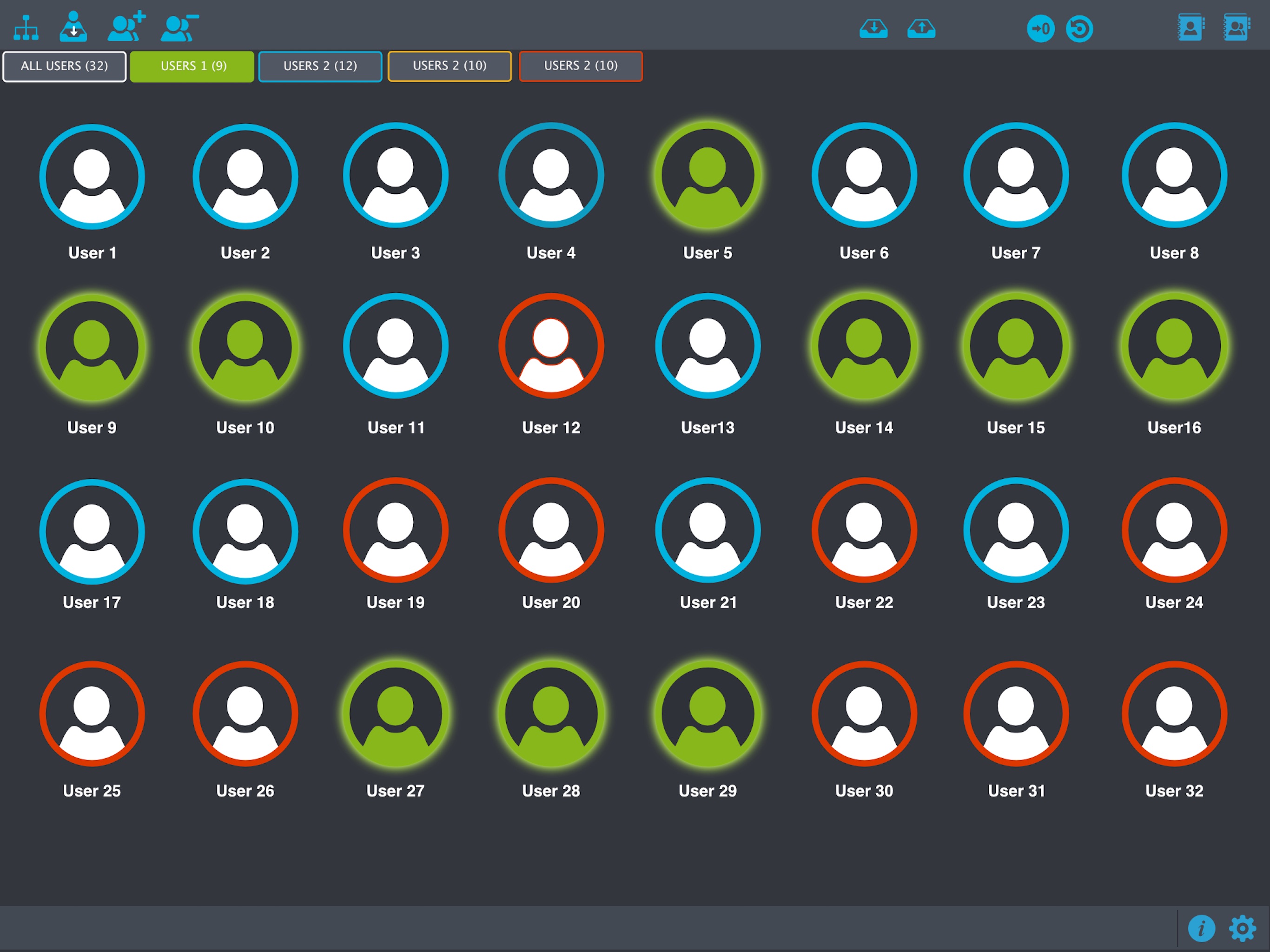Open the single contact book icon
This screenshot has width=1270, height=952.
point(1191,27)
